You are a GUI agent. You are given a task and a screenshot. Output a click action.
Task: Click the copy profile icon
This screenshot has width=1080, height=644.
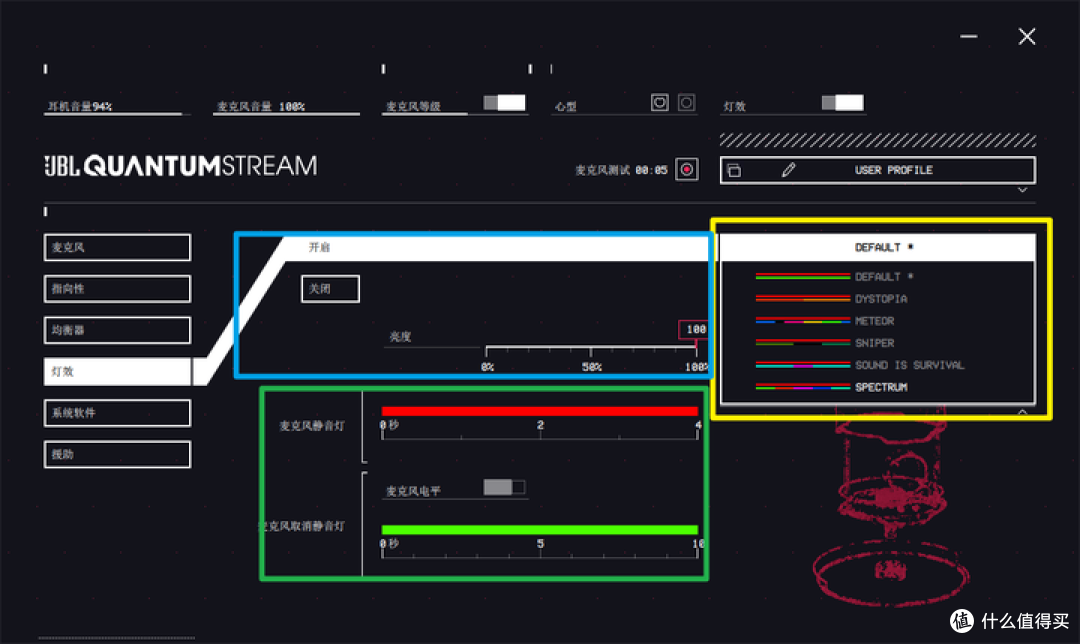(x=733, y=170)
